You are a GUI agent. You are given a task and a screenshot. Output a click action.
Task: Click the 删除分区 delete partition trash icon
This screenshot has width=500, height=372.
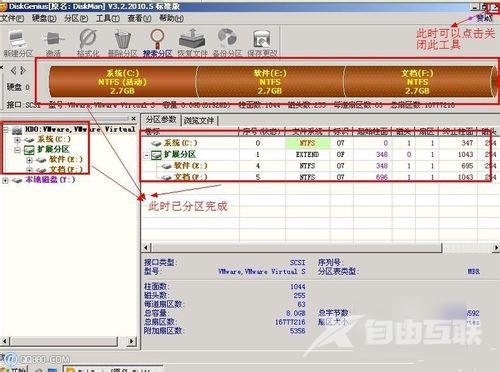coord(123,43)
